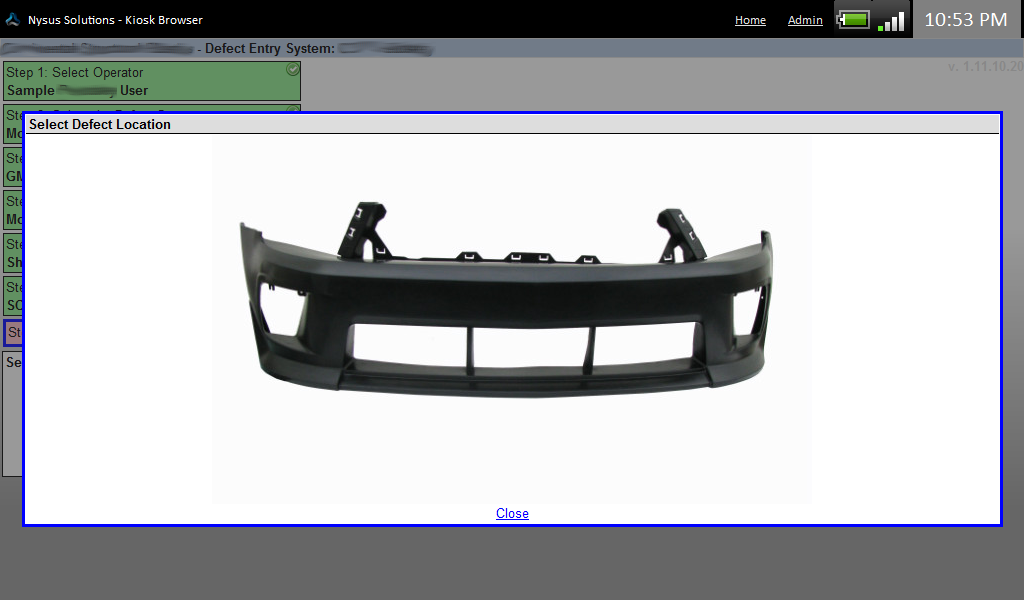Click the green battery status icon
The height and width of the screenshot is (600, 1024).
[x=853, y=20]
